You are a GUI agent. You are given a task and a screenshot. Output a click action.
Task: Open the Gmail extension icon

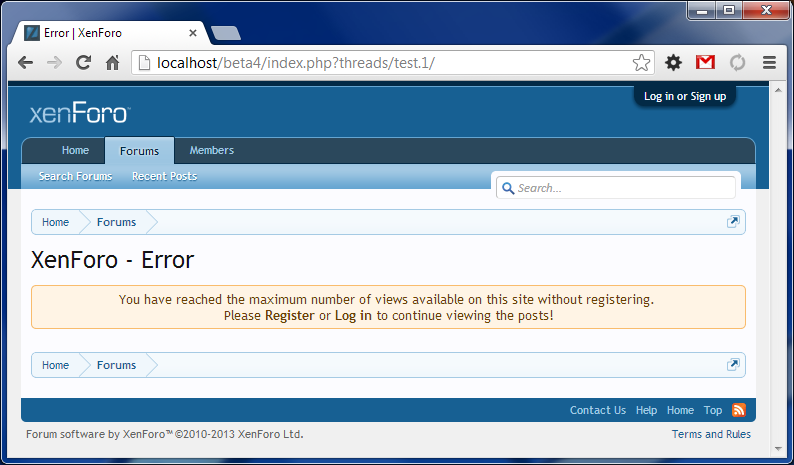click(705, 62)
